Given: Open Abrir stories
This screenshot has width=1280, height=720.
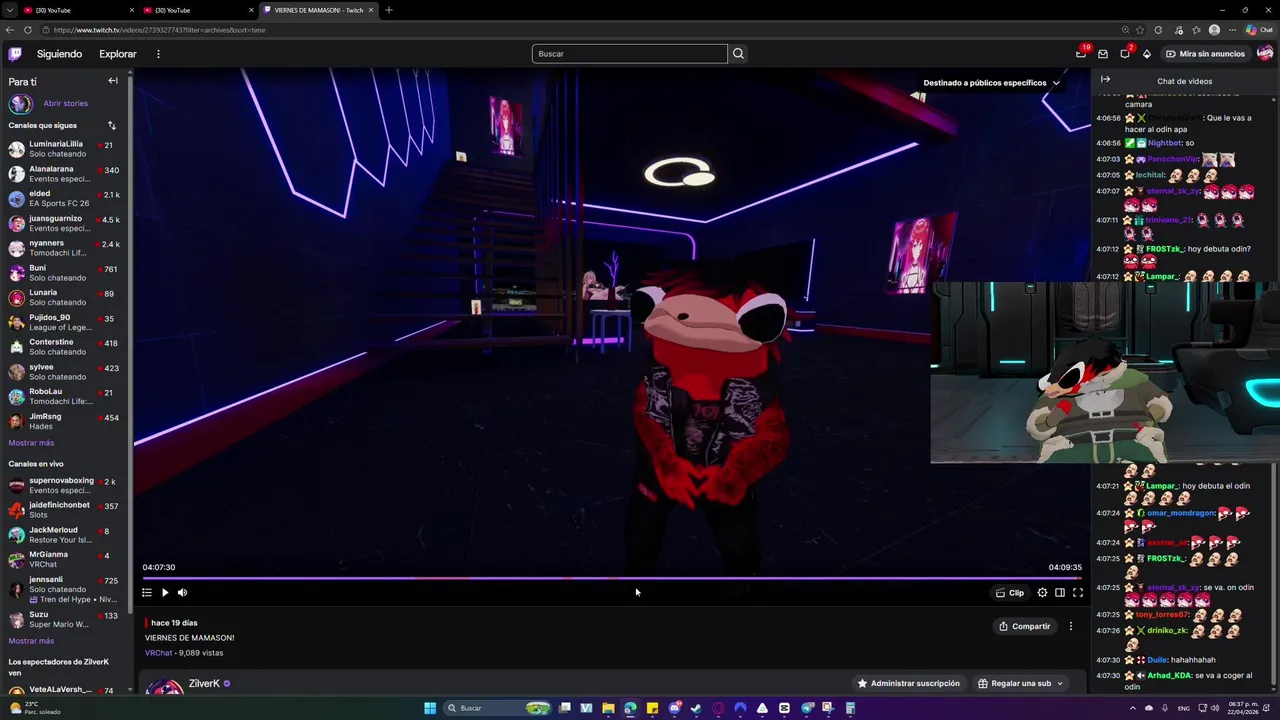Looking at the screenshot, I should [65, 103].
